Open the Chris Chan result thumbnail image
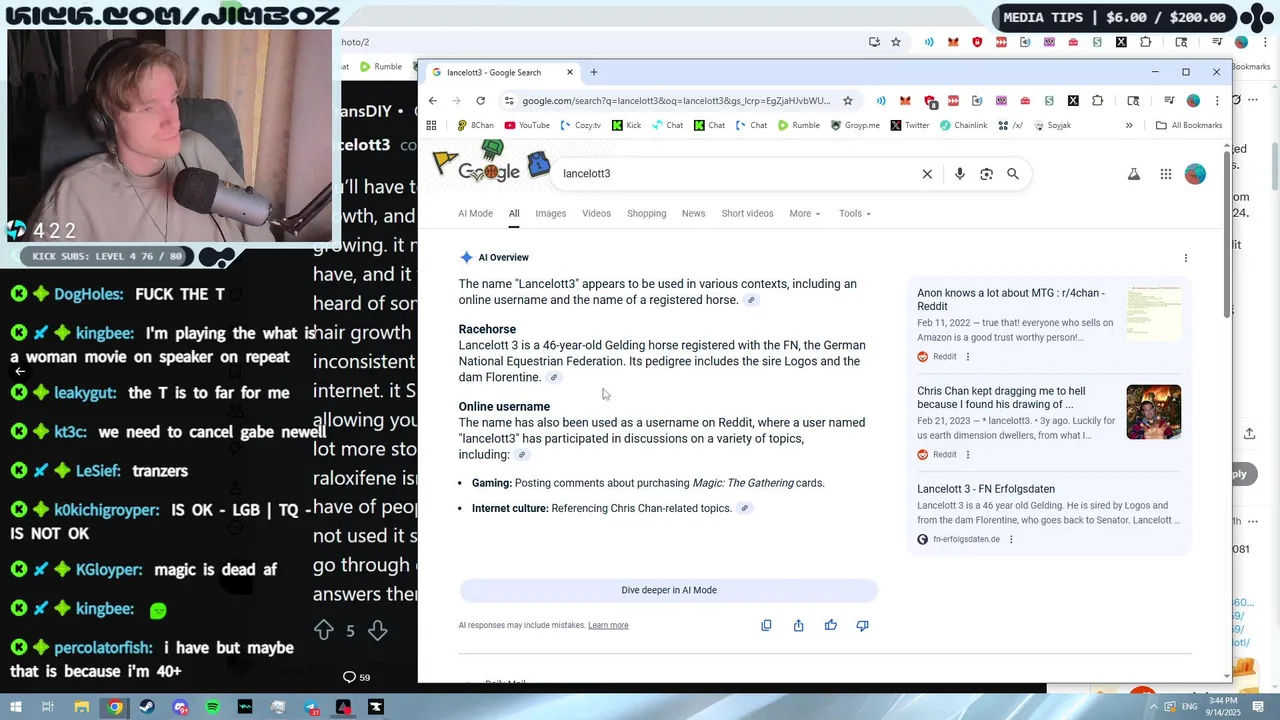1280x720 pixels. (x=1153, y=412)
